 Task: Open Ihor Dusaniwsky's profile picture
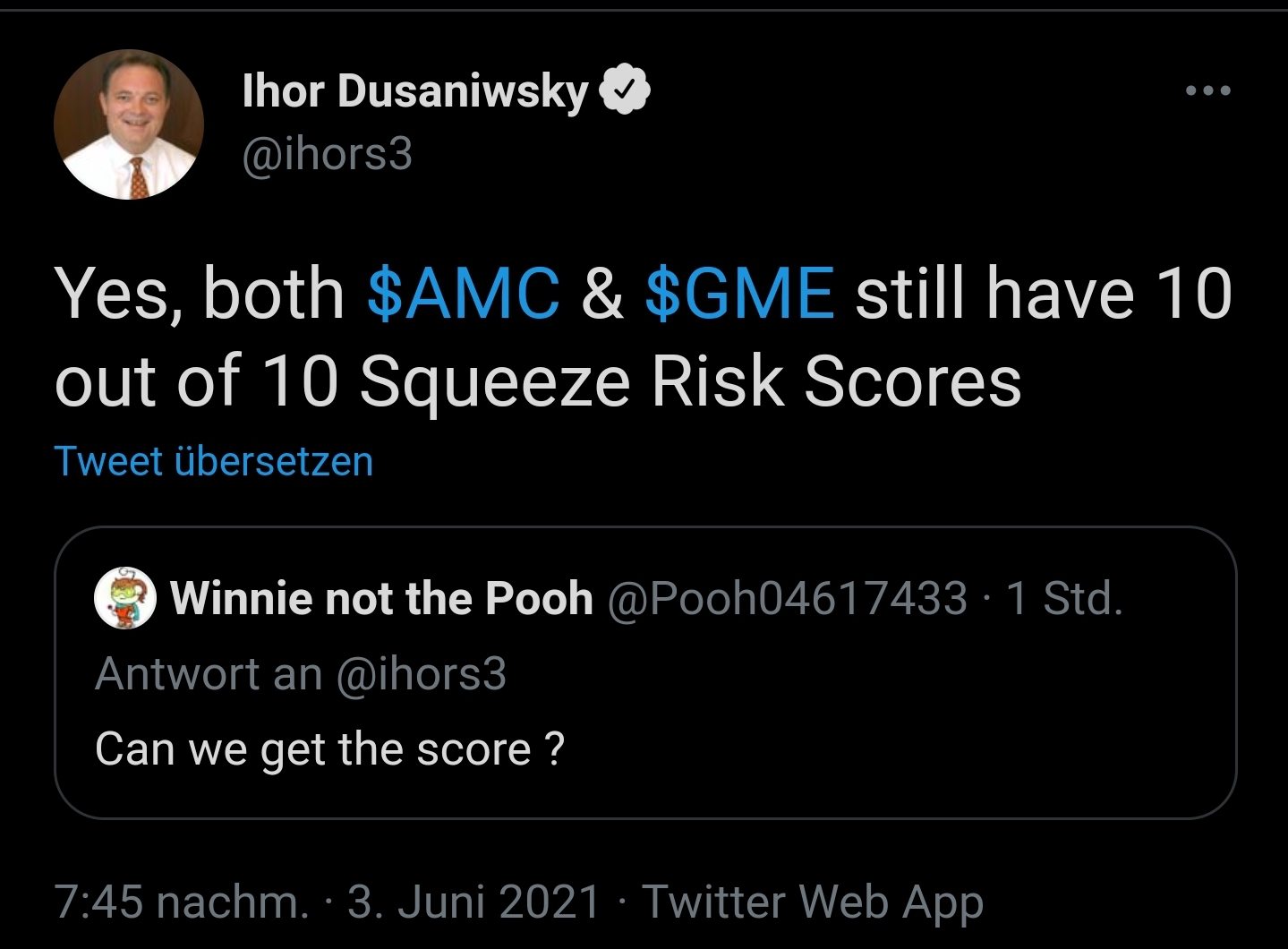[129, 124]
